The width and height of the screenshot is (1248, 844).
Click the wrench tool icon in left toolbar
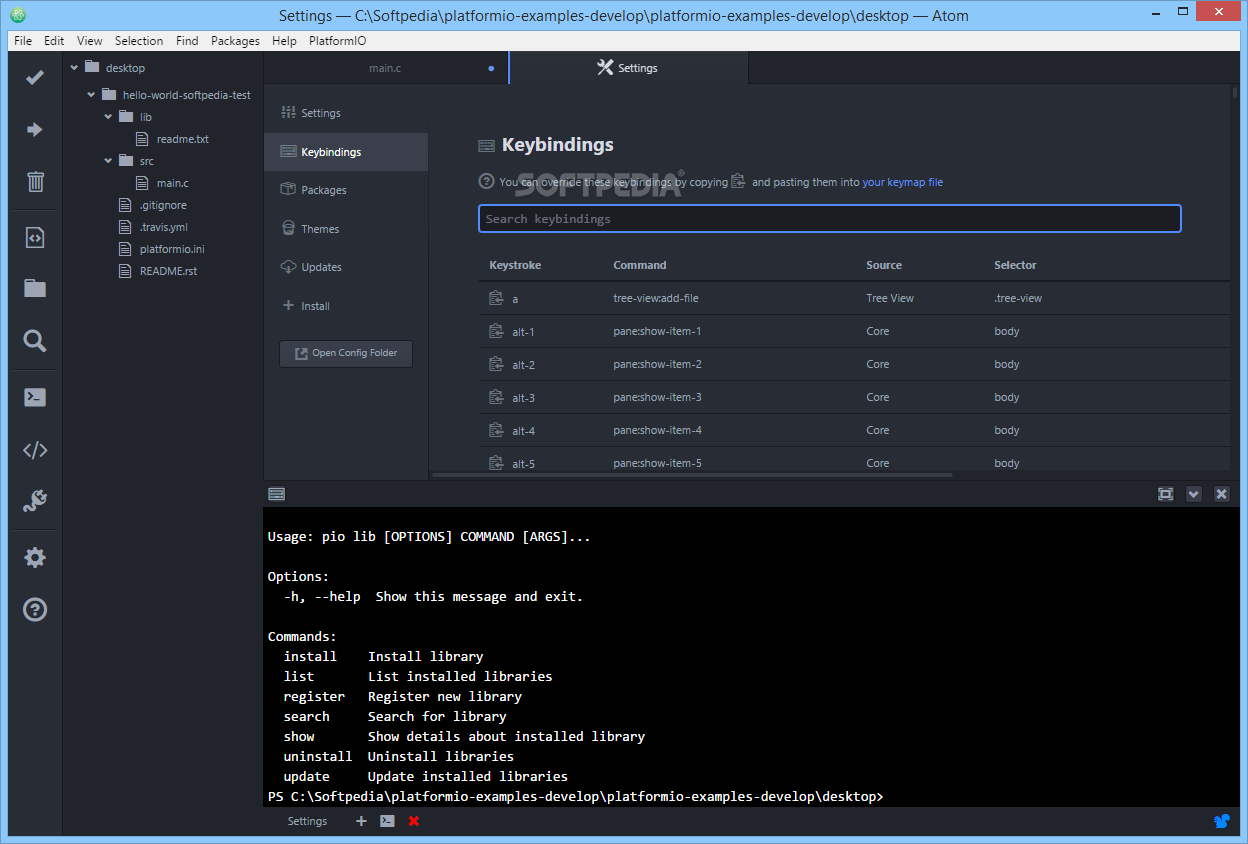click(35, 501)
